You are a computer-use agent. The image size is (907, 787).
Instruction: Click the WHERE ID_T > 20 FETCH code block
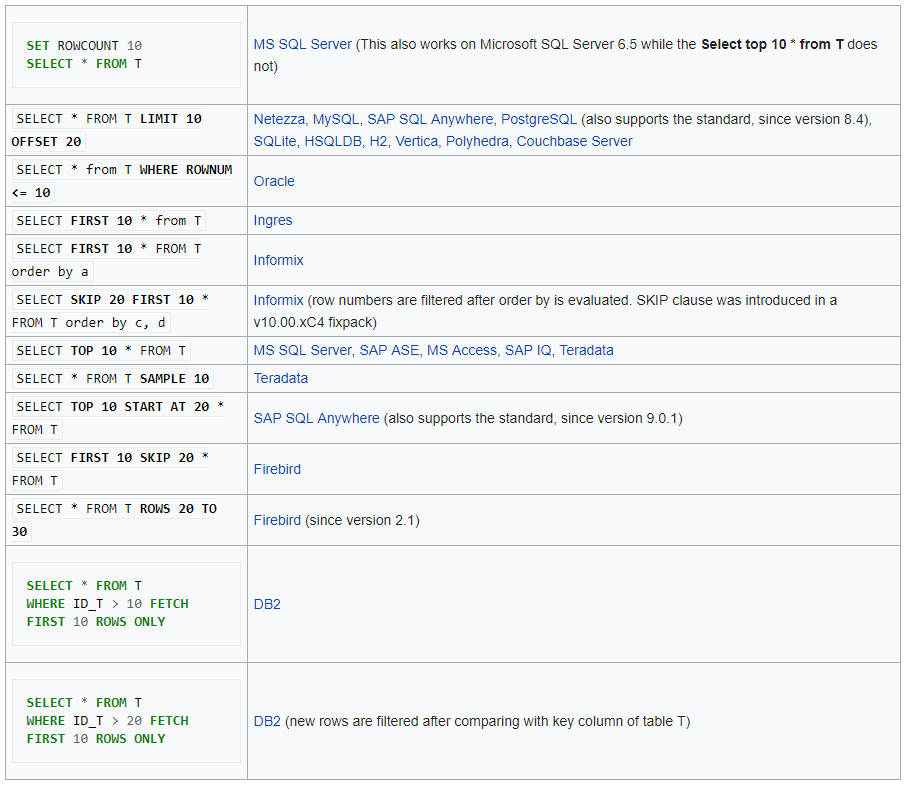126,721
